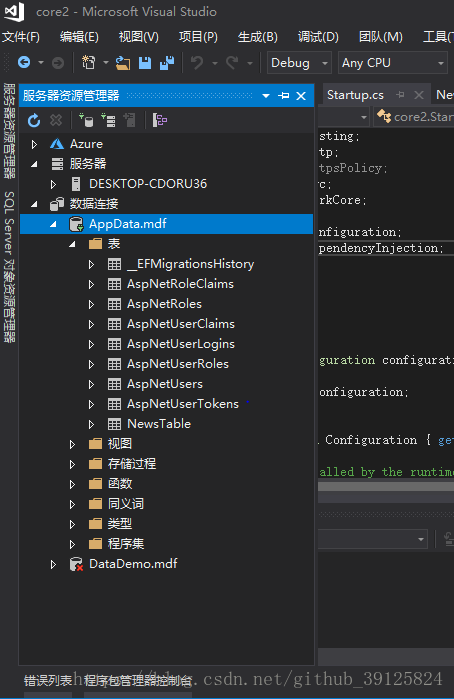The width and height of the screenshot is (454, 699).
Task: Open the 程序包管理器控制台 tab
Action: pos(138,681)
